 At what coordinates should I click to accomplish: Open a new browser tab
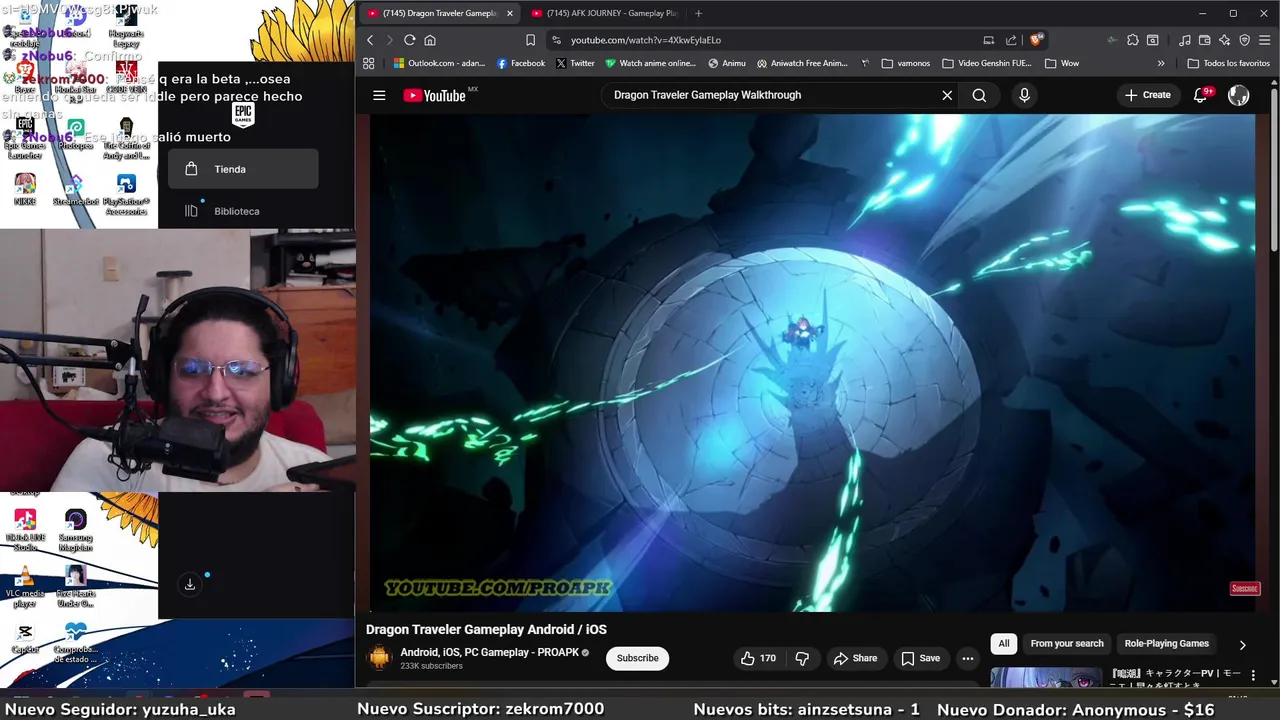[698, 13]
